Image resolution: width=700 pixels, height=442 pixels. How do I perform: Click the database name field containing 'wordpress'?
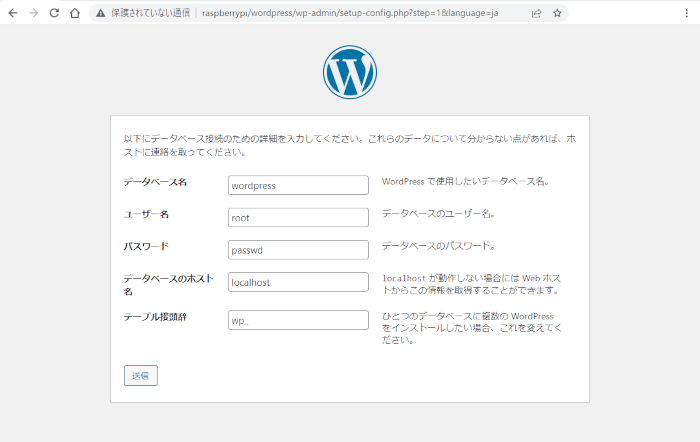point(298,185)
